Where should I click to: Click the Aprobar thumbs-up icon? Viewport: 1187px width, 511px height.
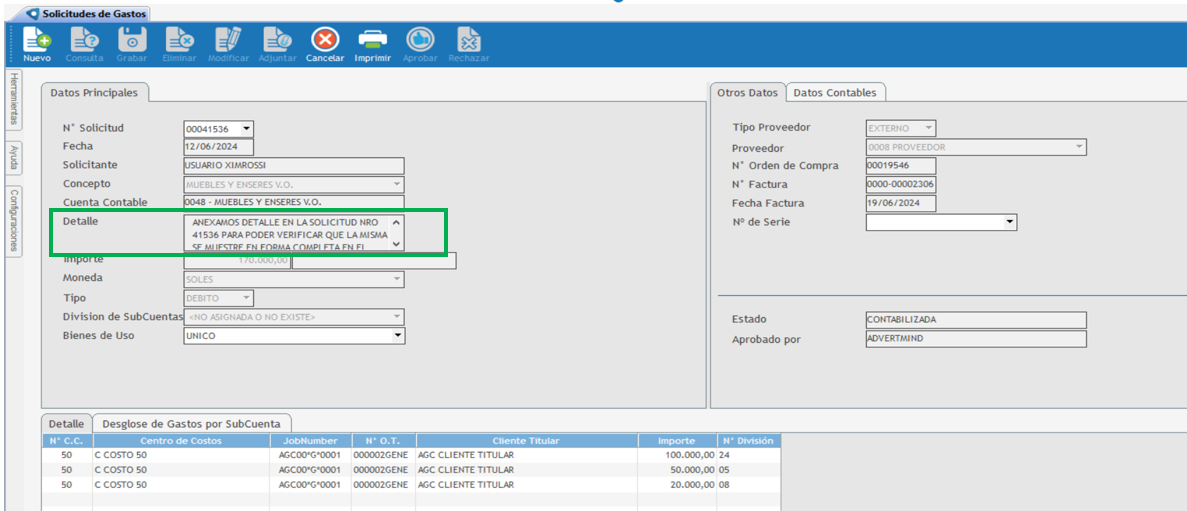pos(420,39)
